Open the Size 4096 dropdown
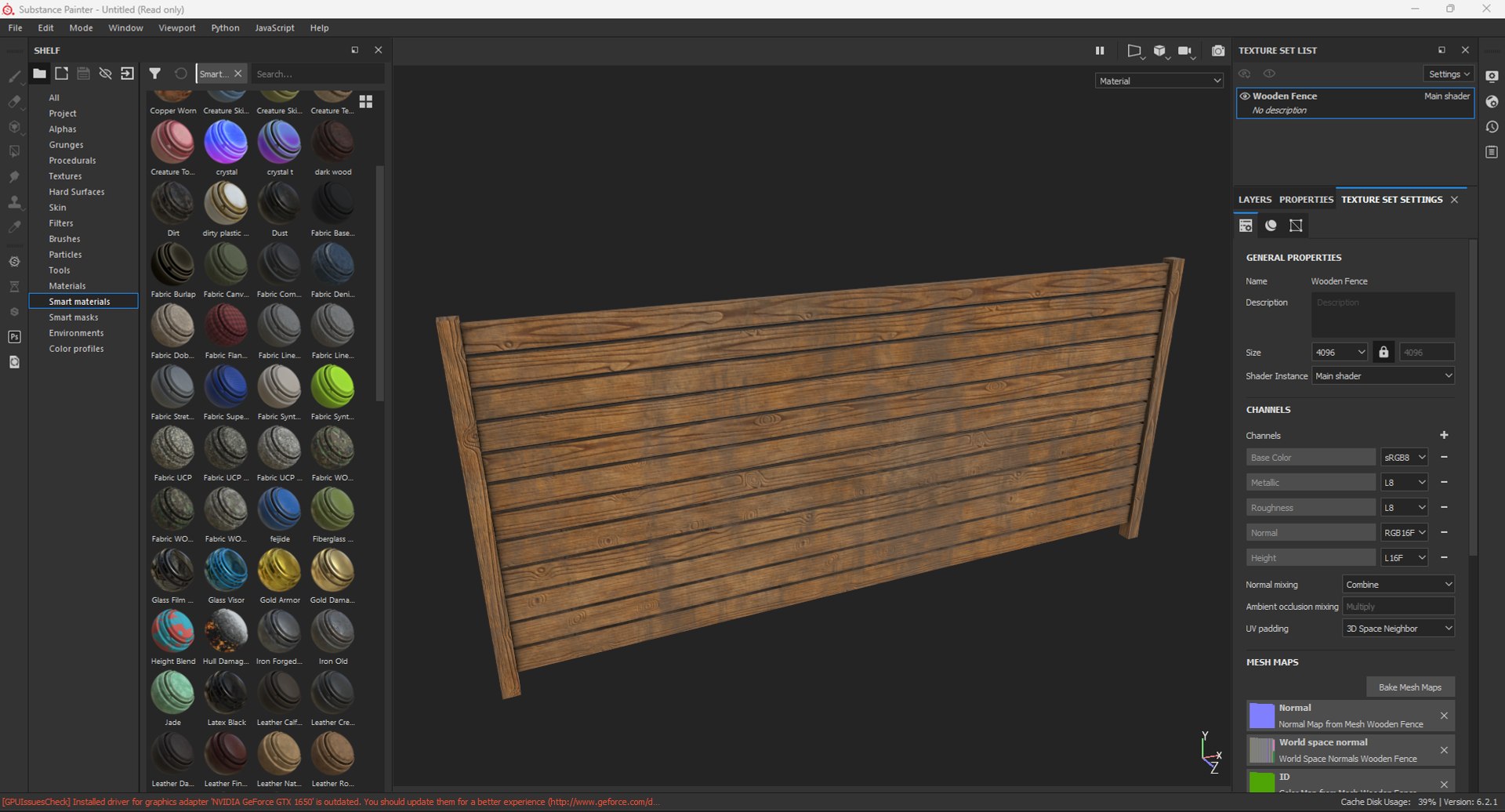 point(1340,353)
